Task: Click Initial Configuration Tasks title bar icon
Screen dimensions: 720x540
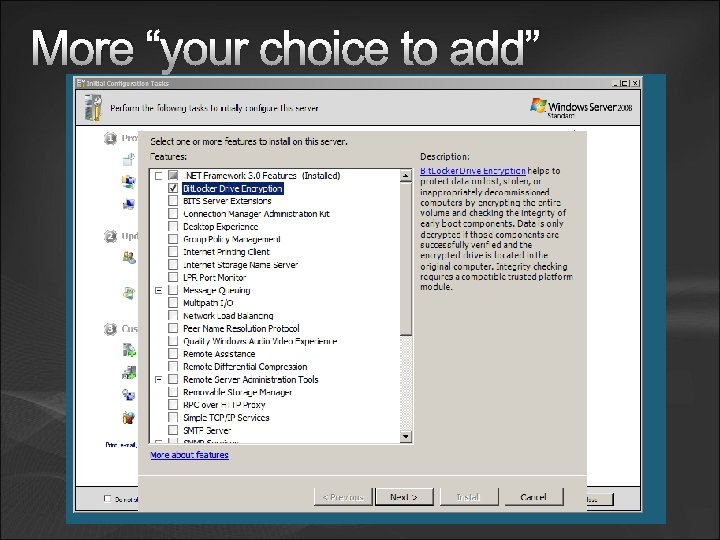Action: click(81, 83)
